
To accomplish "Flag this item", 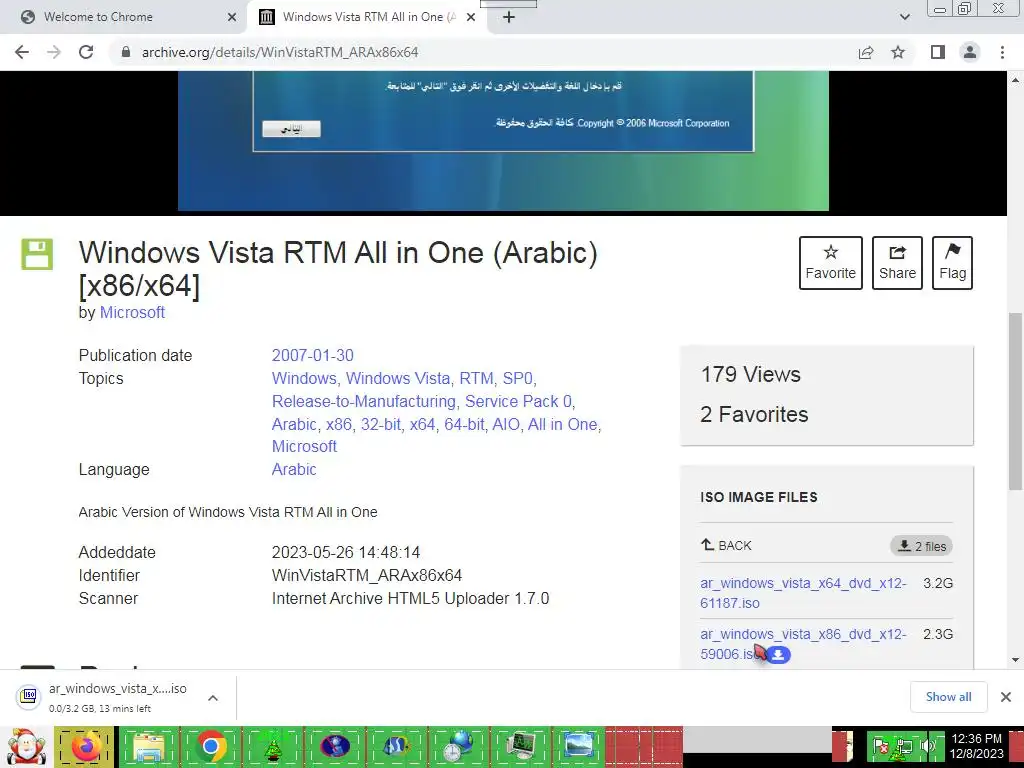I will tap(952, 263).
